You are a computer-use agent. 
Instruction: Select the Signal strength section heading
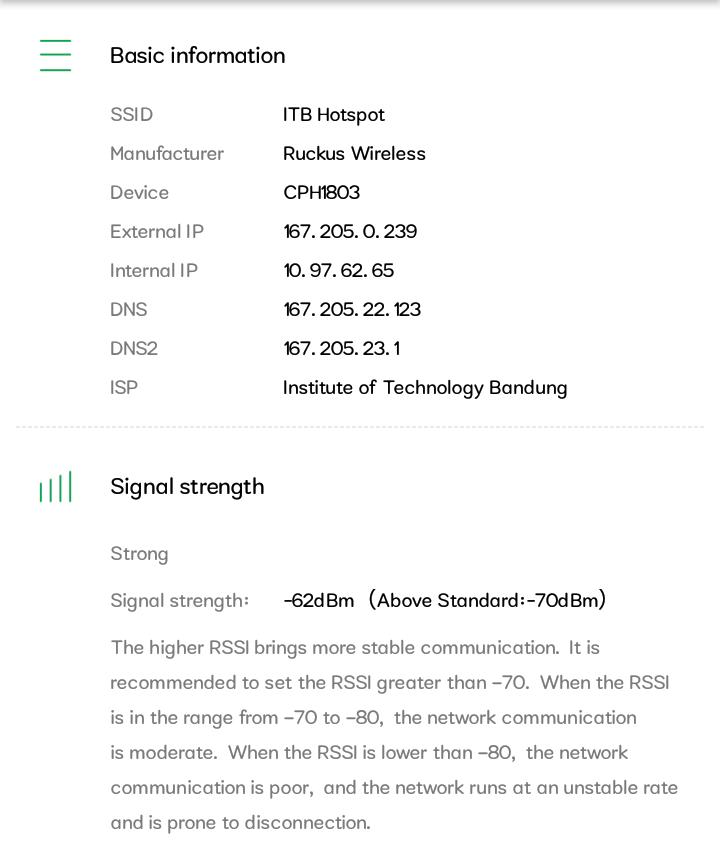pos(187,487)
